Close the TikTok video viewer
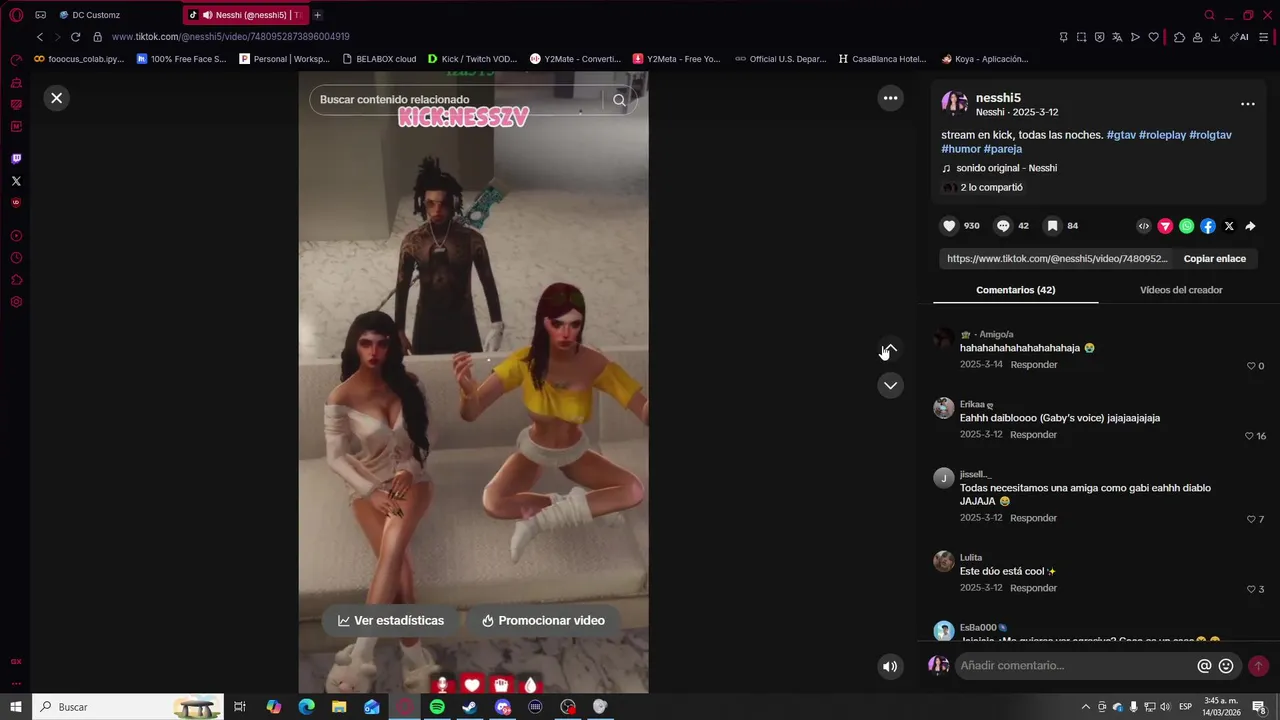 (56, 98)
